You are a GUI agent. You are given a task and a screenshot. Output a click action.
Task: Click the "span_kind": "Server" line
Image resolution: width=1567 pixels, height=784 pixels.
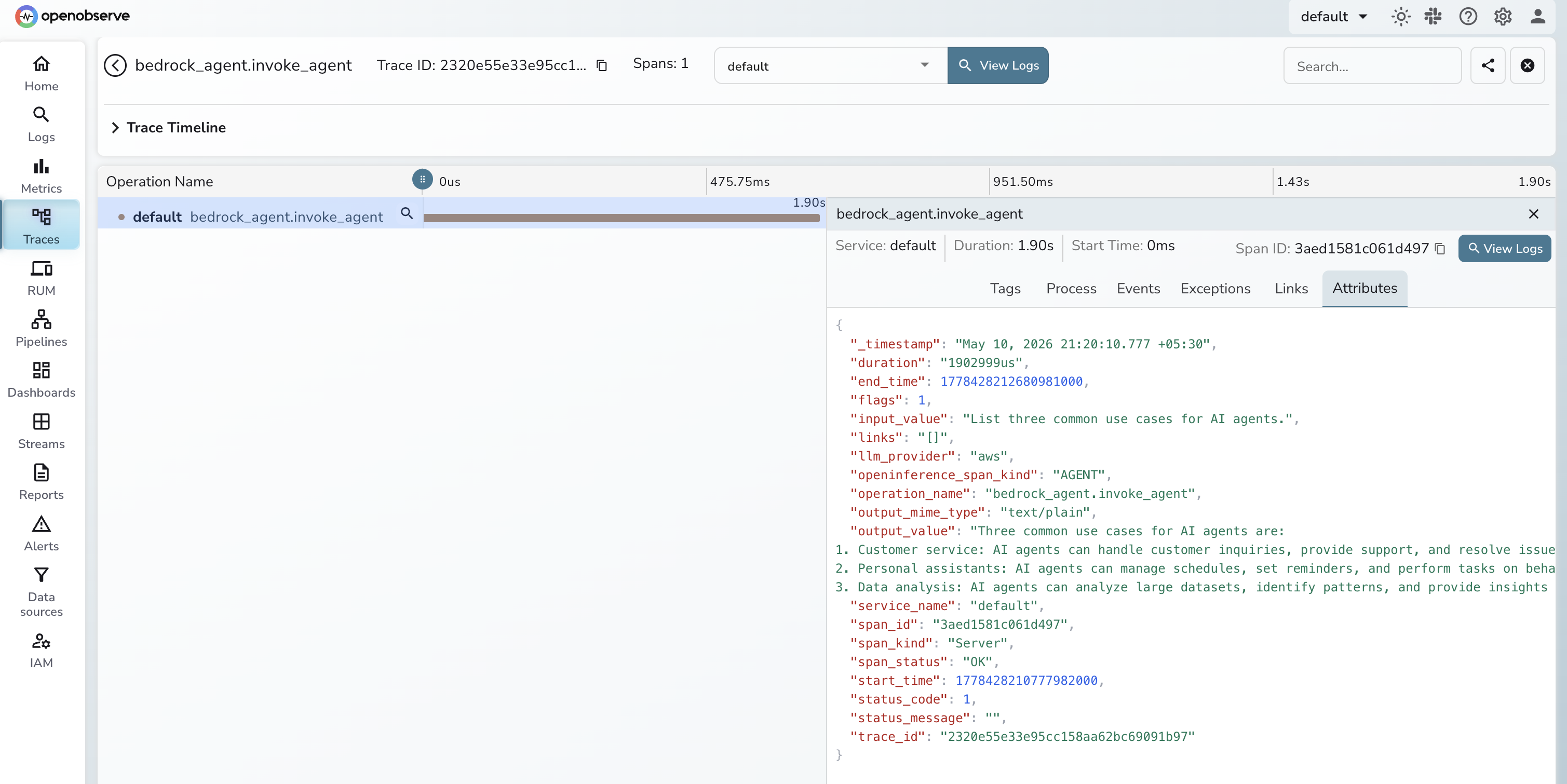pos(932,642)
